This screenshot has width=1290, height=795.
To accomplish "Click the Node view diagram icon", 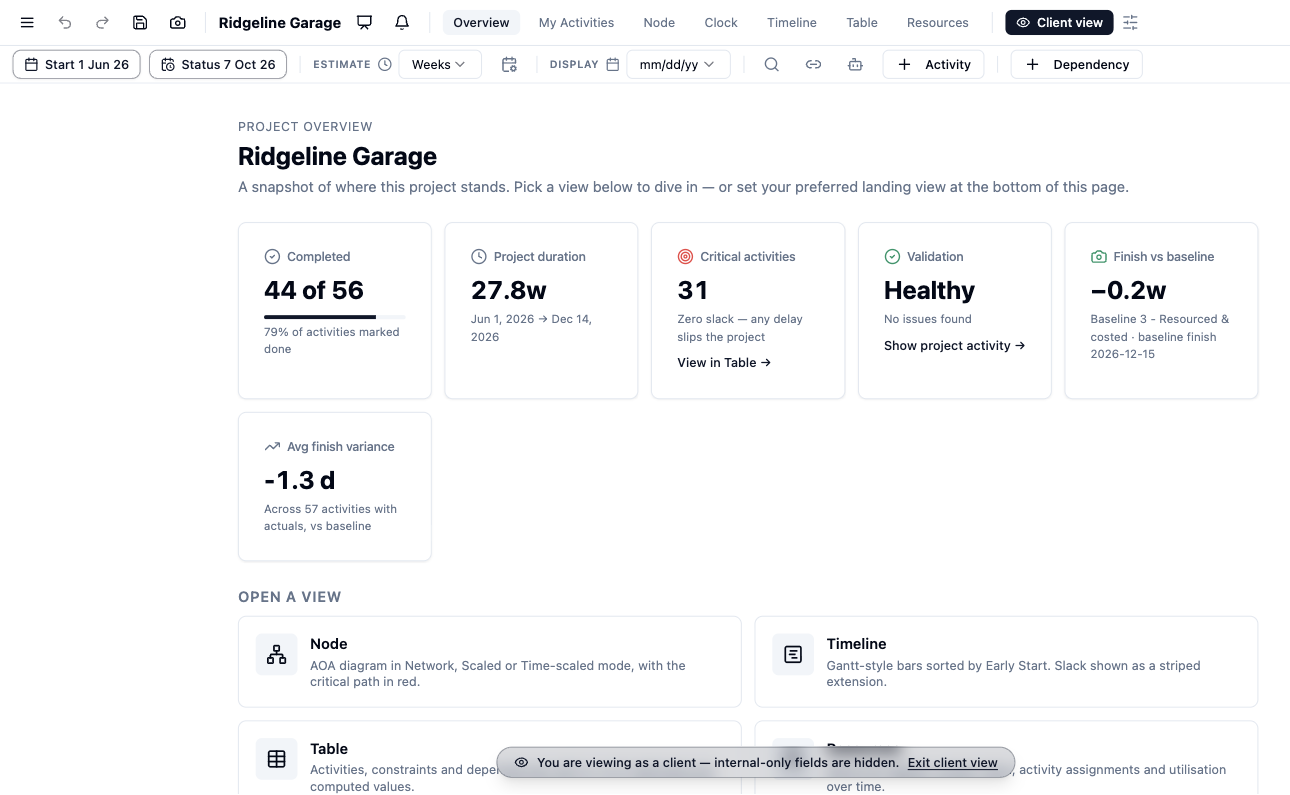I will pyautogui.click(x=277, y=654).
